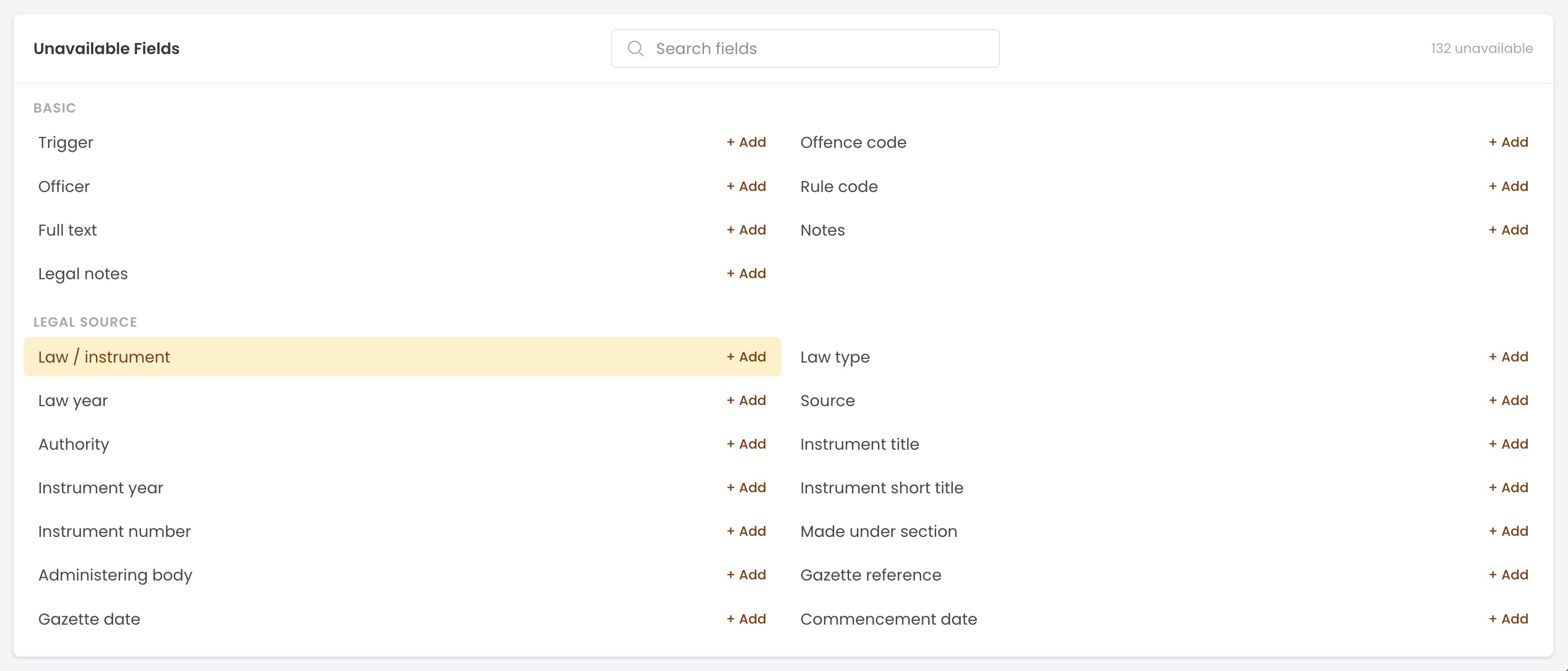The height and width of the screenshot is (671, 1568).
Task: Select the 'Authority' field label
Action: click(x=73, y=445)
